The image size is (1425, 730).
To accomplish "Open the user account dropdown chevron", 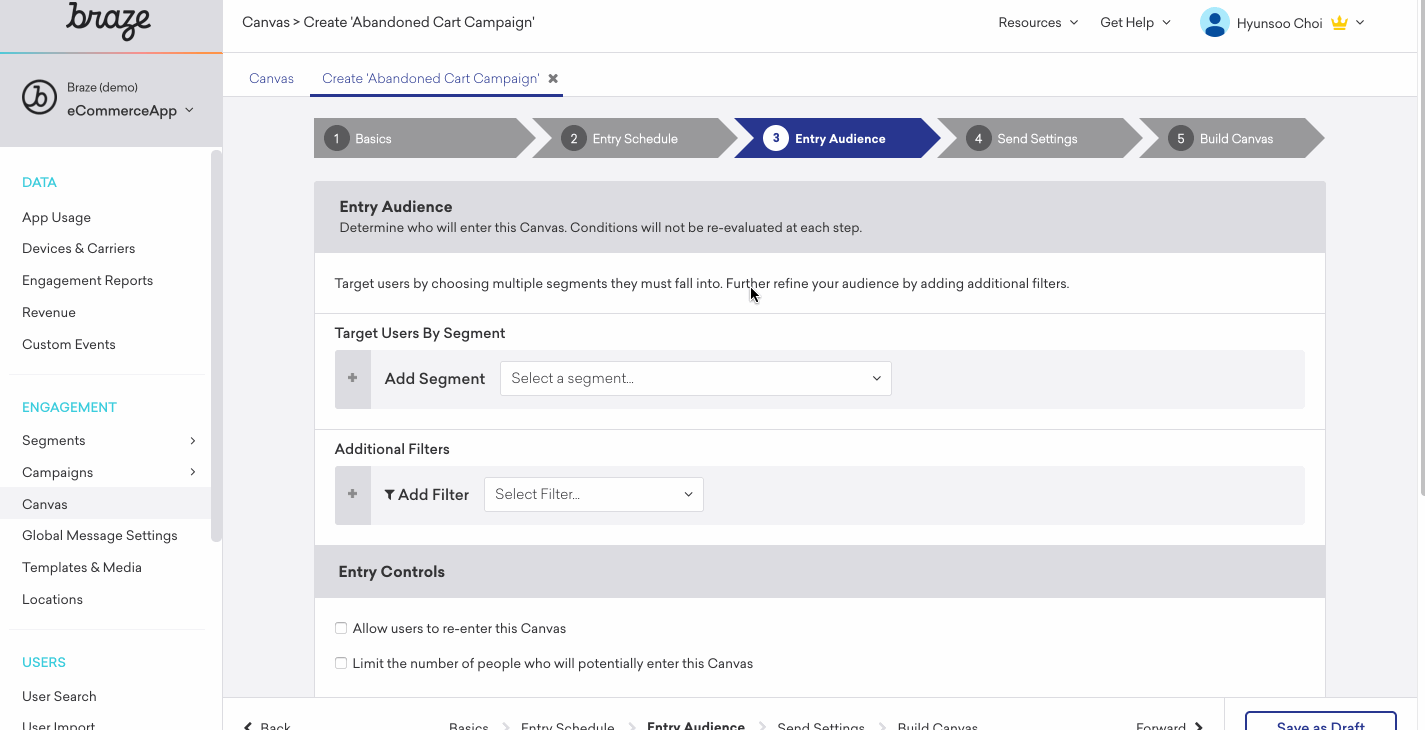I will 1360,22.
